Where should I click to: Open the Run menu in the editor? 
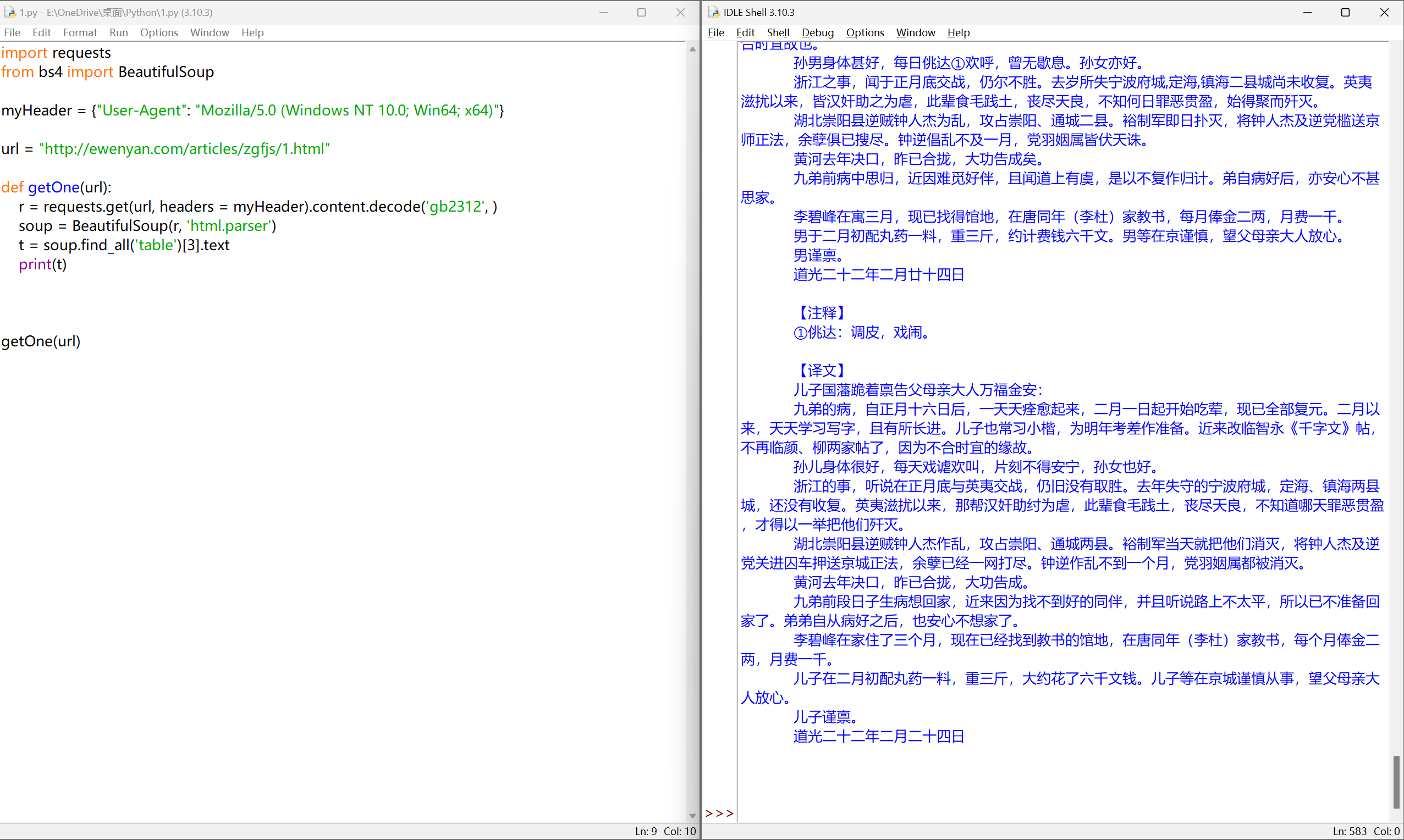(x=118, y=32)
